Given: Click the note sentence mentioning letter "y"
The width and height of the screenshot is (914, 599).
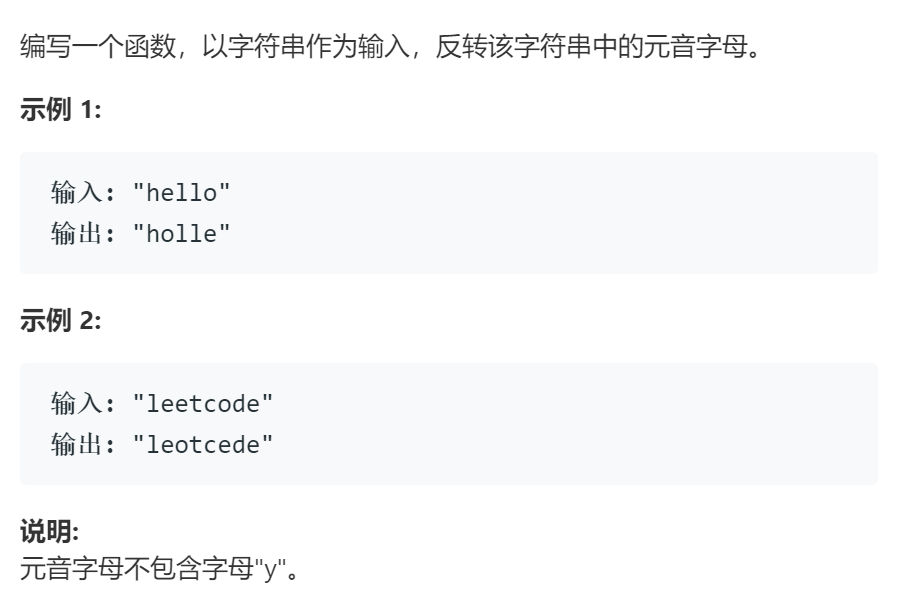Looking at the screenshot, I should coord(160,568).
